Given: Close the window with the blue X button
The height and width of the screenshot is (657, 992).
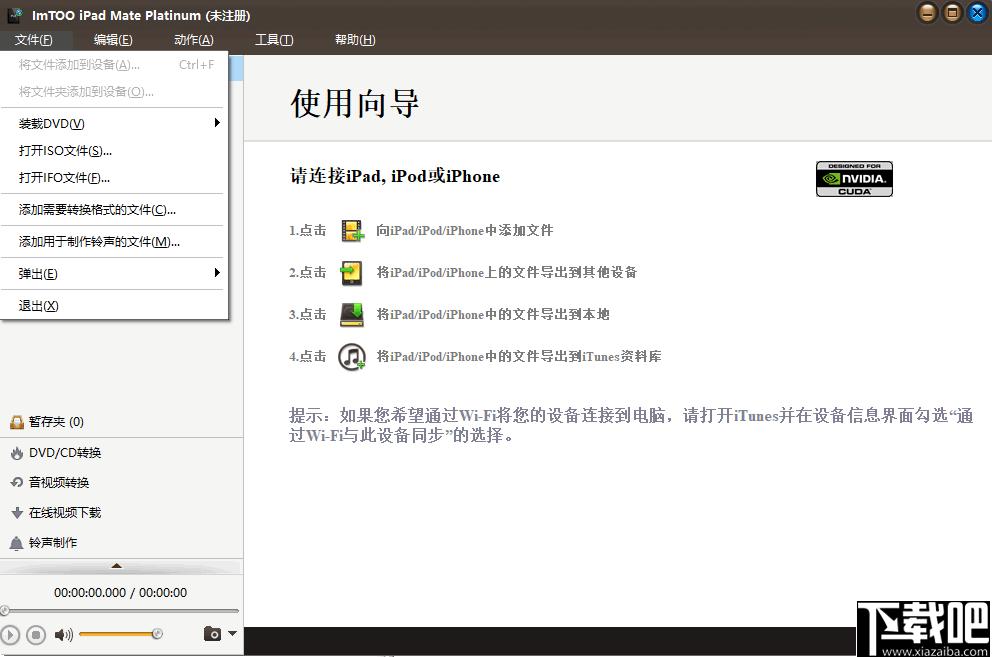Looking at the screenshot, I should click(977, 13).
